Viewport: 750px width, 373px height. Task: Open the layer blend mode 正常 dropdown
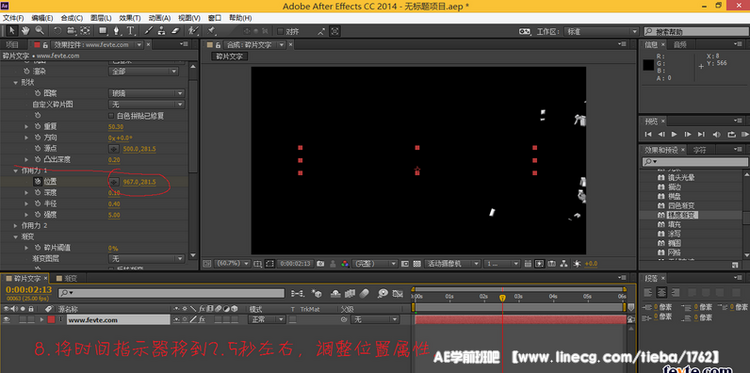click(266, 319)
